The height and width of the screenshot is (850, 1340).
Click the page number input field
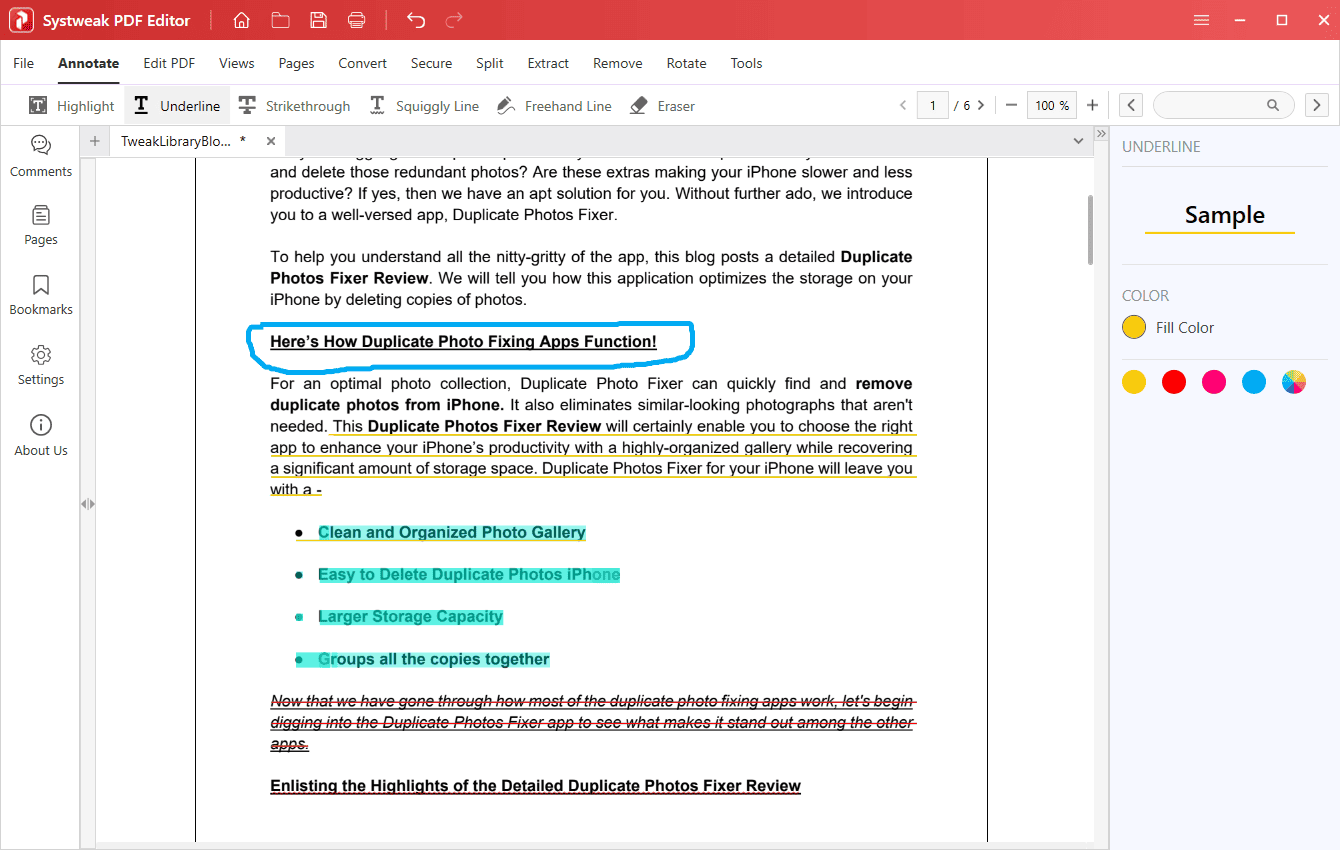click(933, 105)
